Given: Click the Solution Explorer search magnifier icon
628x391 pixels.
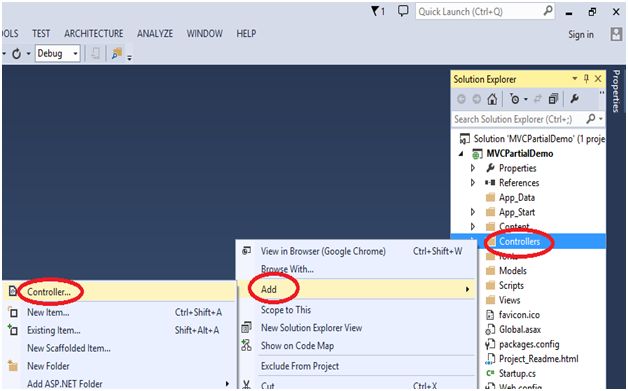Looking at the screenshot, I should point(591,119).
